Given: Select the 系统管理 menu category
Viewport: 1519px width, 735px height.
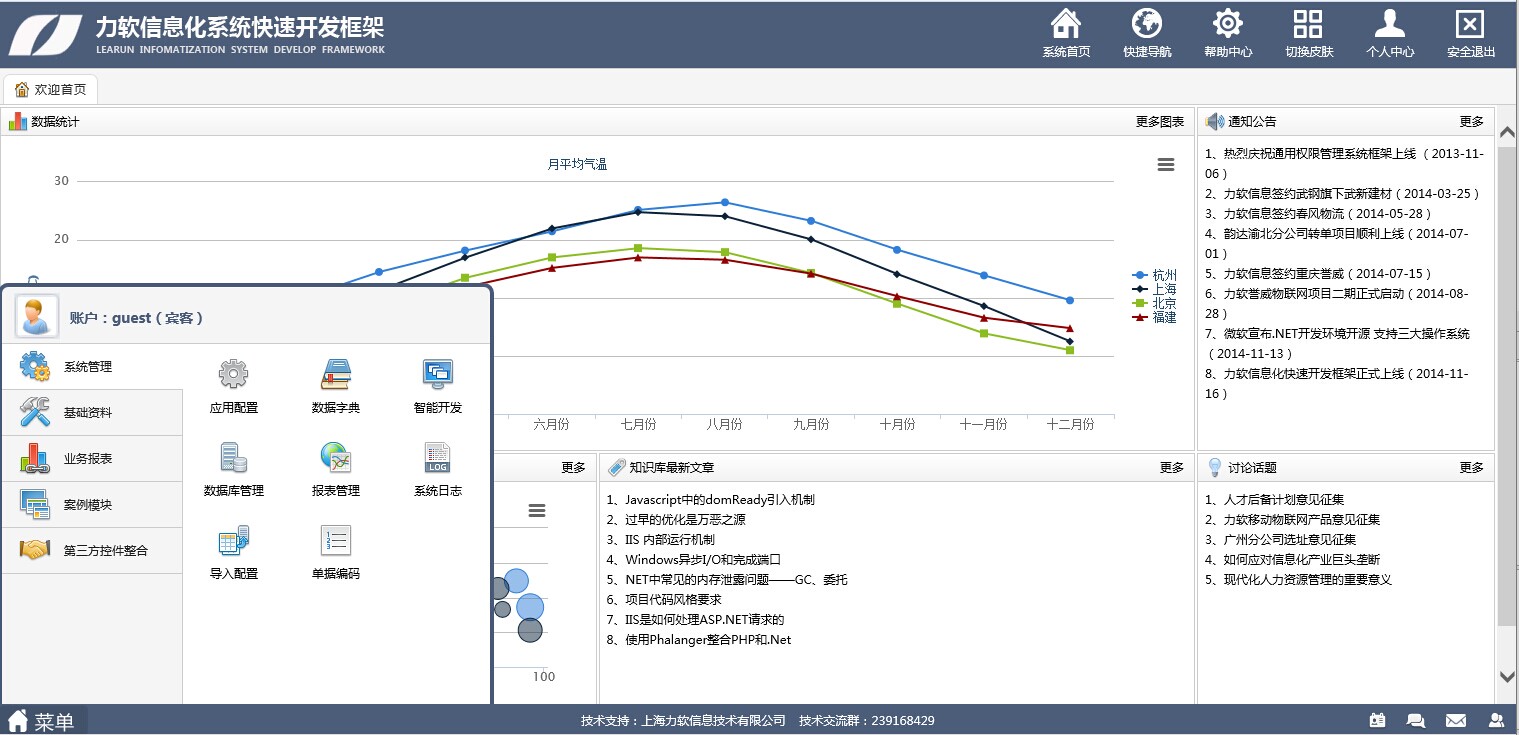Looking at the screenshot, I should [92, 367].
